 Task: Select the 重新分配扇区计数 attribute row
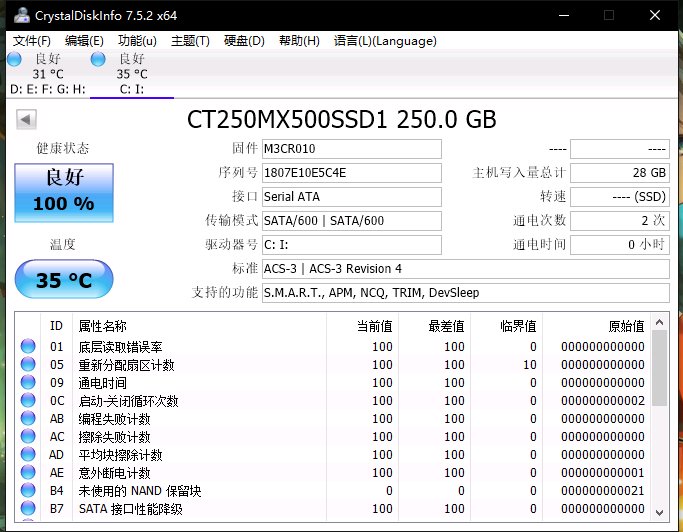[x=333, y=365]
